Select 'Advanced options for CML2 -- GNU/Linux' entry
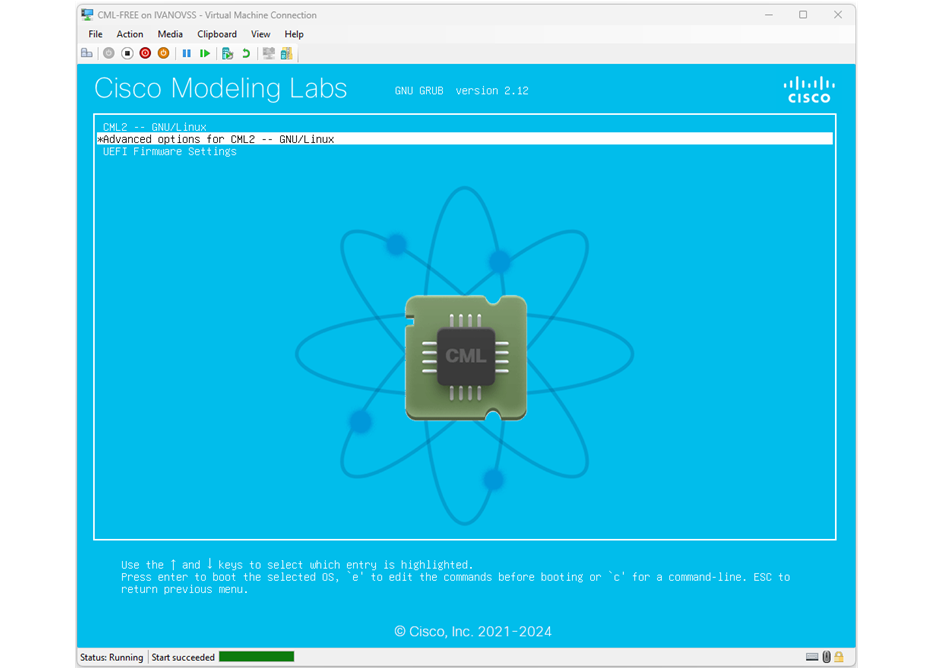The height and width of the screenshot is (669, 933). 465,139
